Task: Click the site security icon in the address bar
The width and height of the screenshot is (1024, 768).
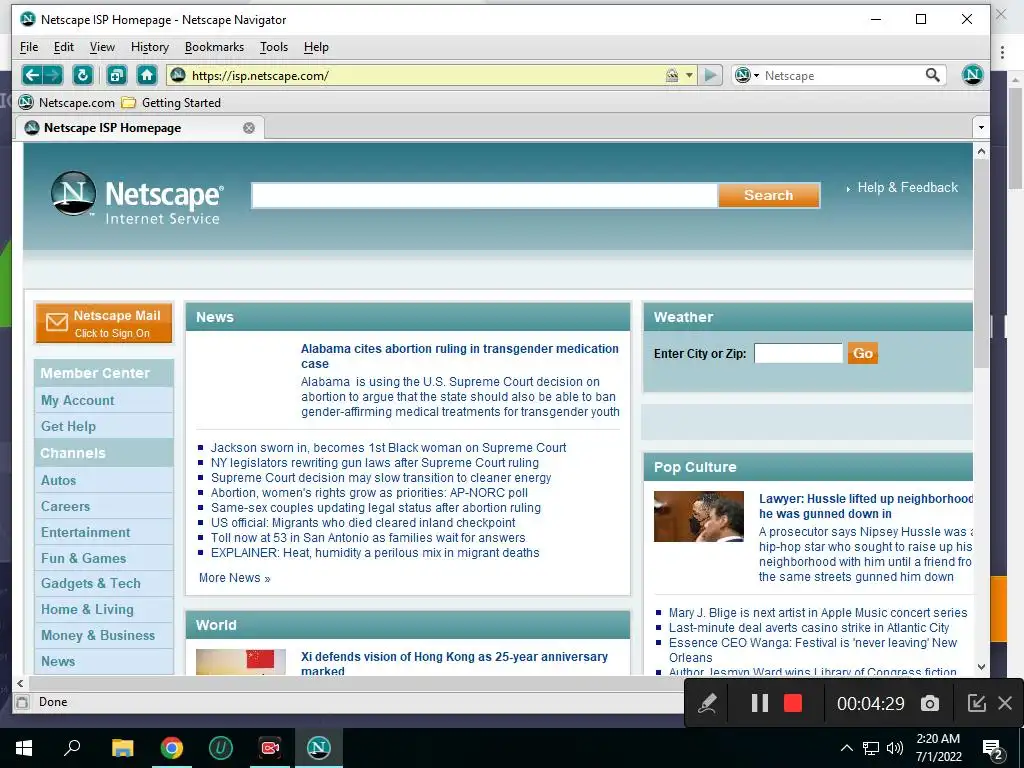Action: click(672, 76)
